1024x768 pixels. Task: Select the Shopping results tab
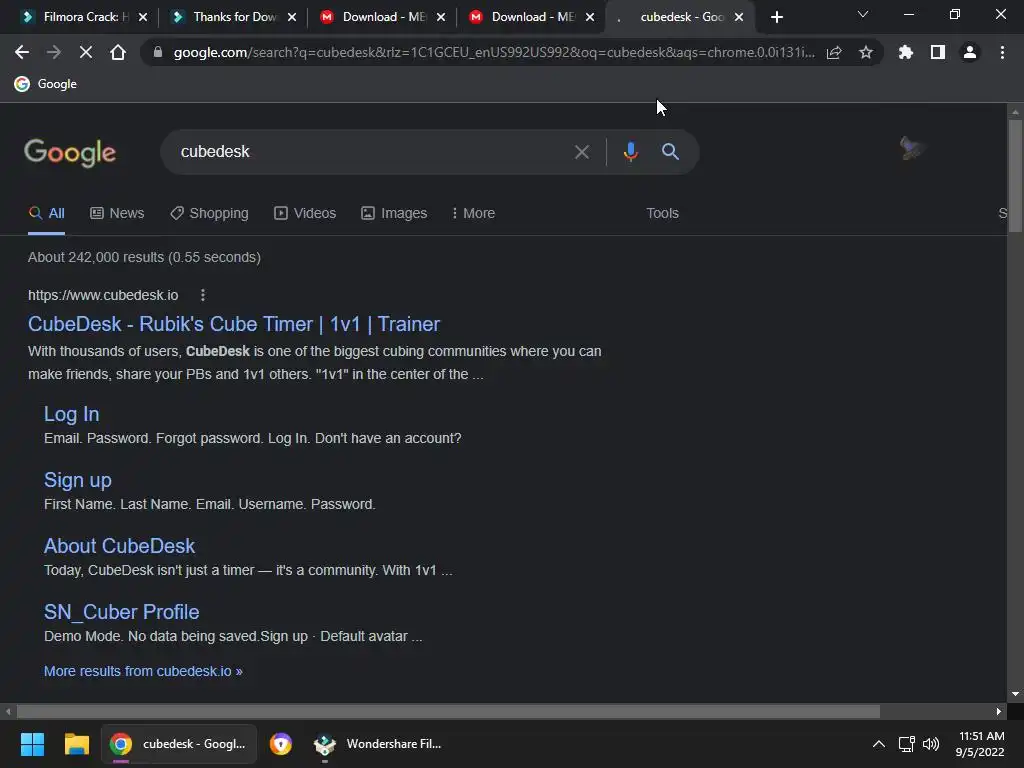point(210,214)
